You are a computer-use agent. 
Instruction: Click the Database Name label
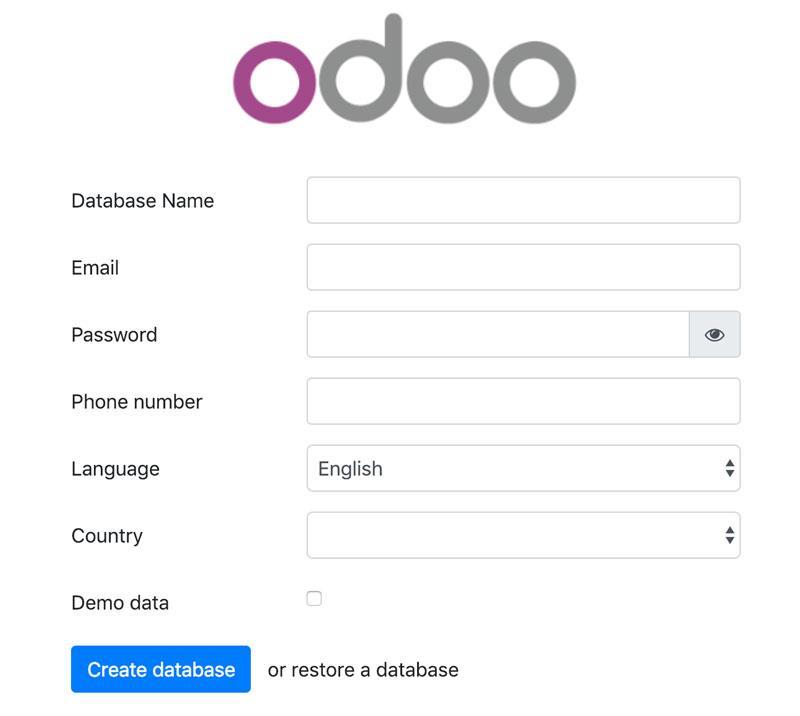[x=141, y=200]
